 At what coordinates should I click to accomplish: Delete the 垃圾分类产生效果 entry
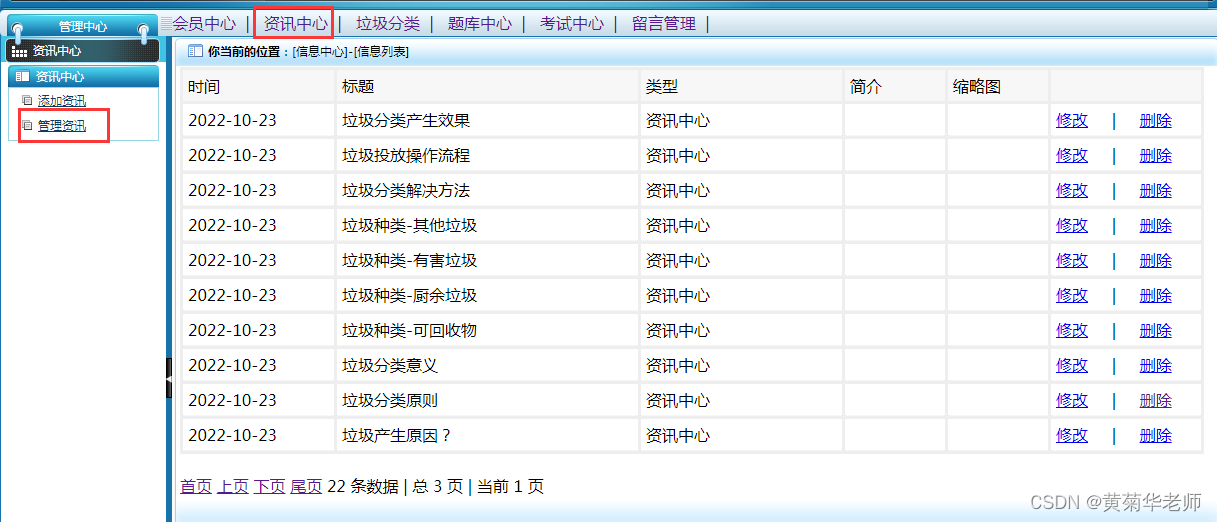pyautogui.click(x=1155, y=120)
